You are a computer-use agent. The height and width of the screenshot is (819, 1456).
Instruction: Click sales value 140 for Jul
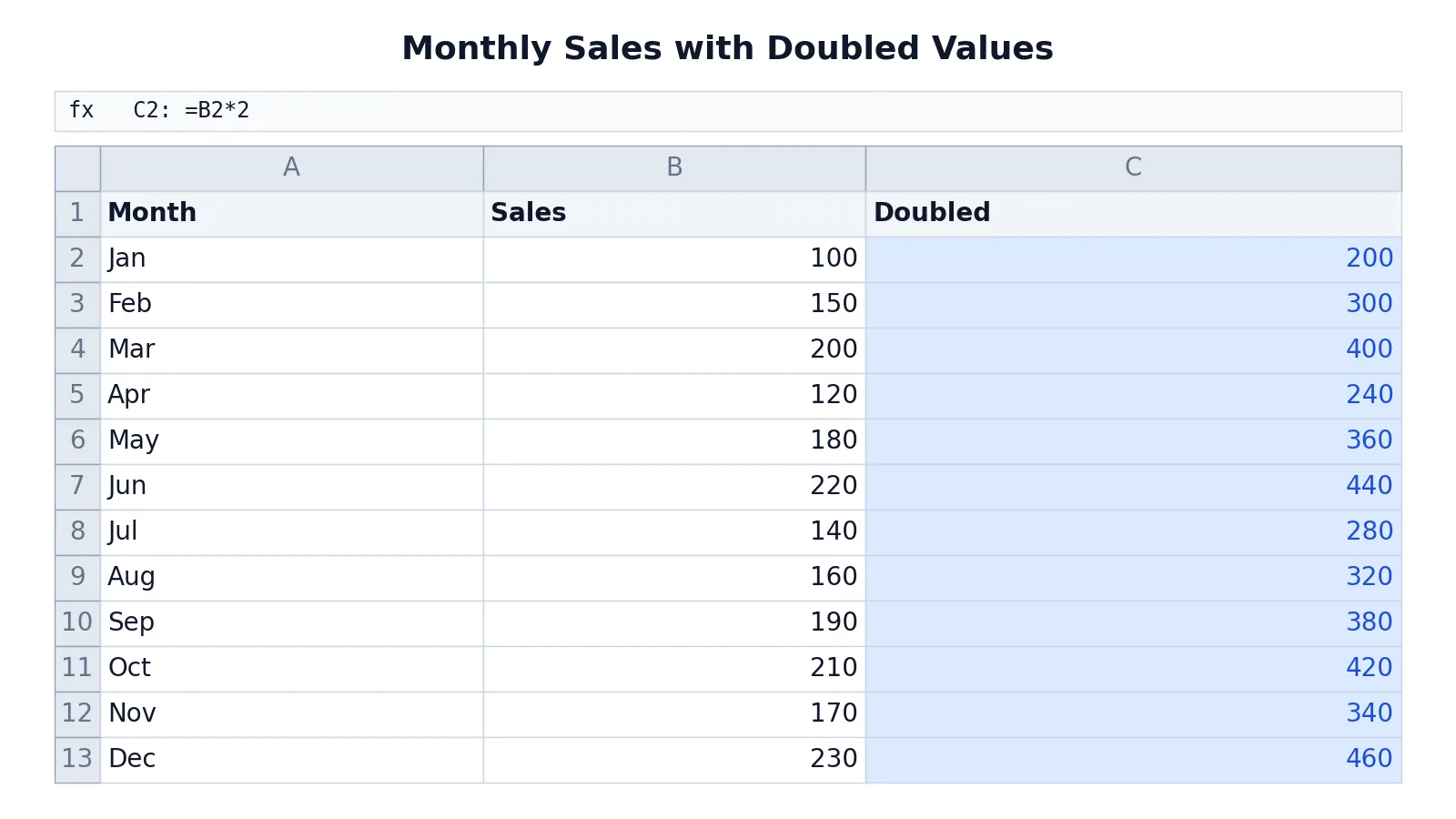pyautogui.click(x=674, y=532)
